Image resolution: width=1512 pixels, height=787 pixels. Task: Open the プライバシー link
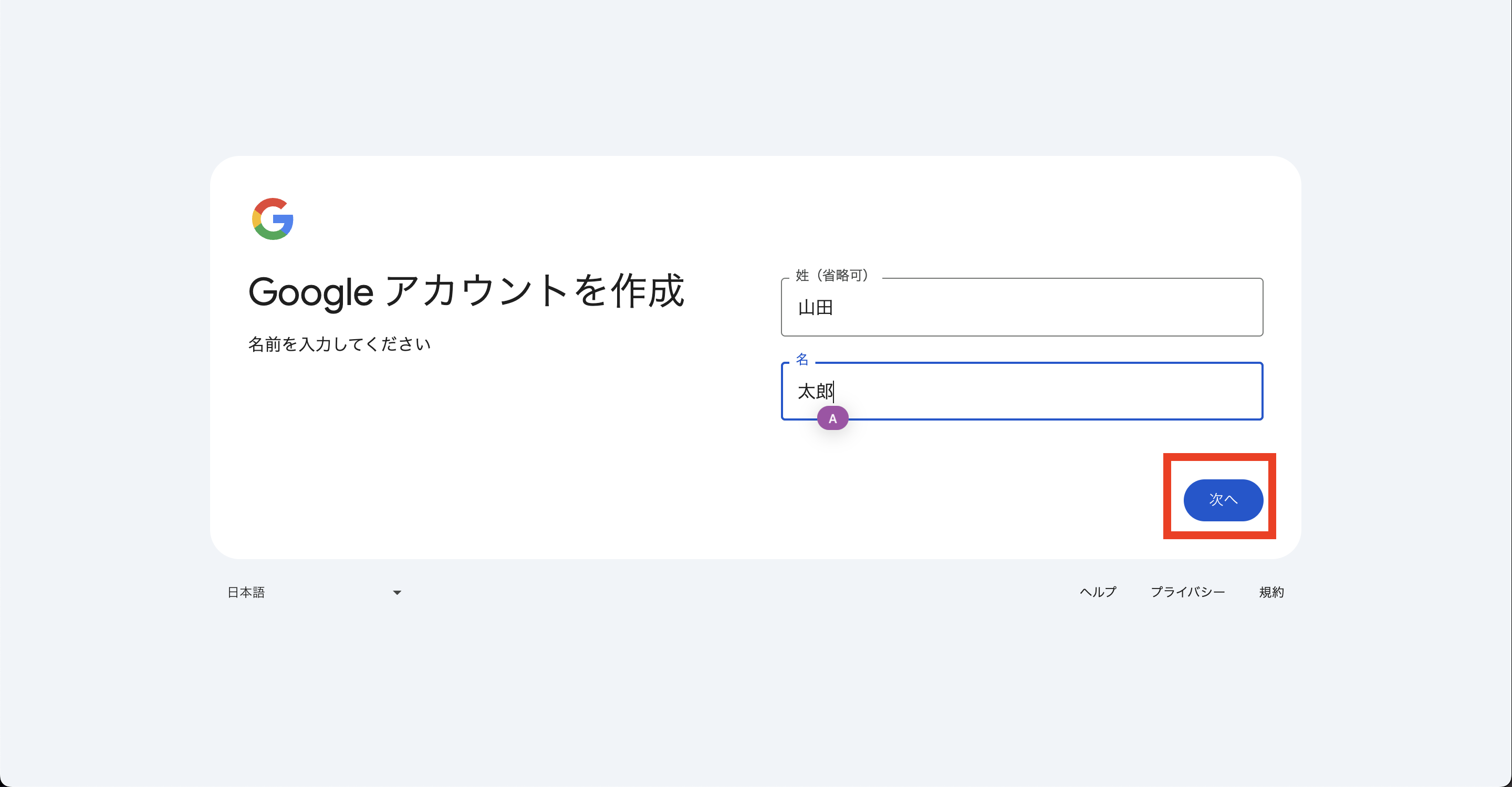pyautogui.click(x=1187, y=592)
